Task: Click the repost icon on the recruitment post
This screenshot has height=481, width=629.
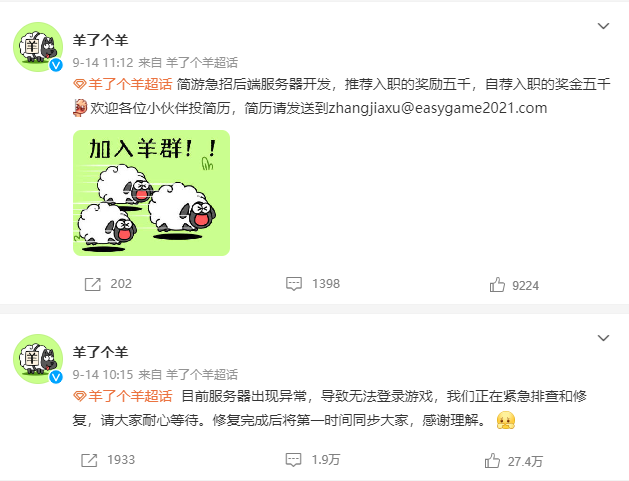Action: coord(93,284)
